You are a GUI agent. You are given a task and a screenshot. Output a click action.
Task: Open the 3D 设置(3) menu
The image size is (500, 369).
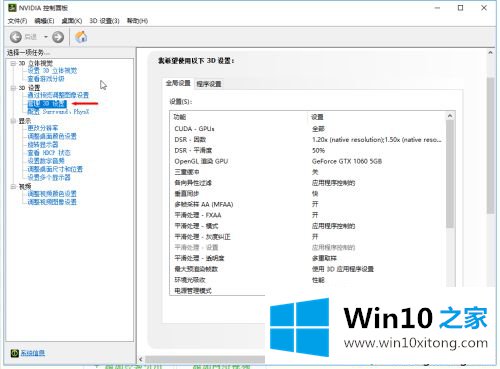pos(104,21)
